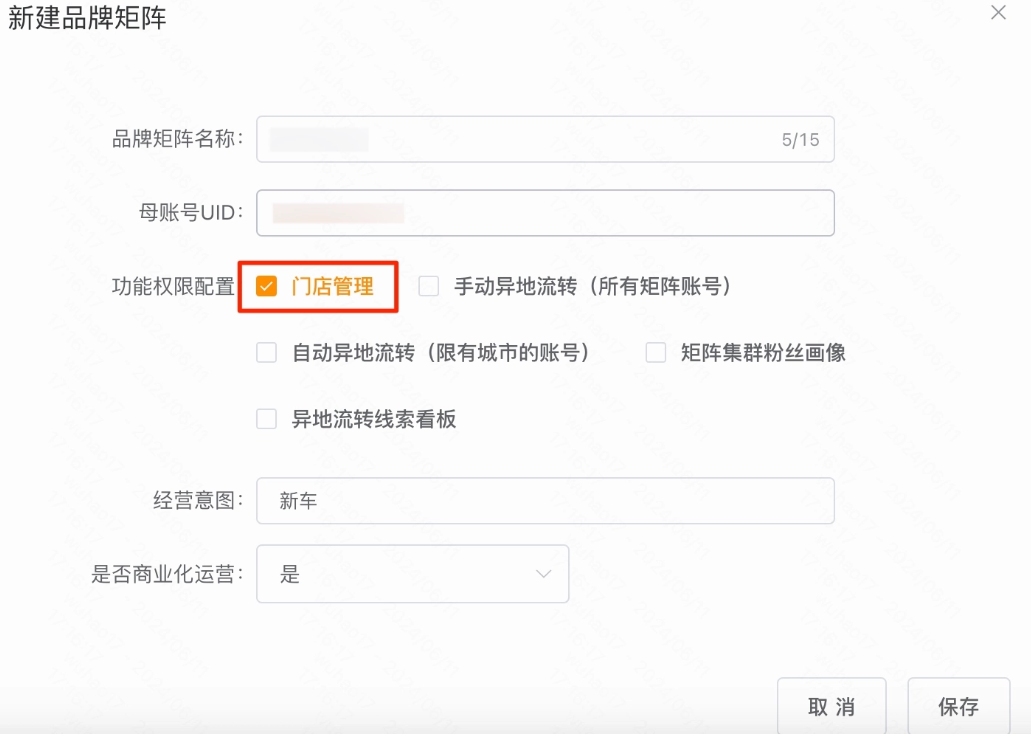The width and height of the screenshot is (1031, 736).
Task: Enable 手动异地流转（所有矩阵账号）option
Action: (x=429, y=287)
